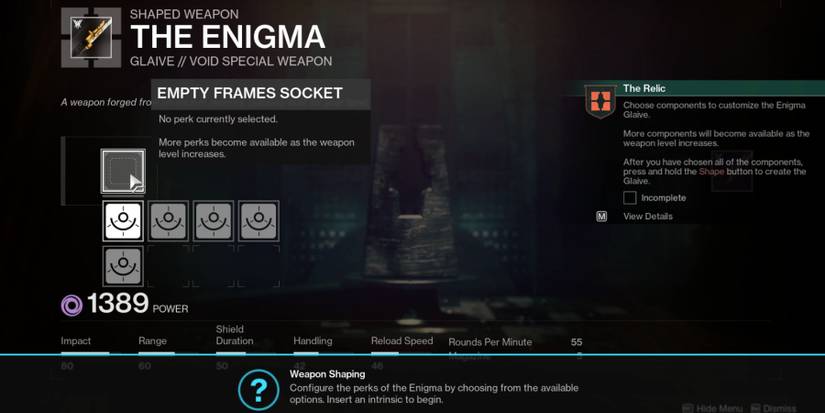Choose the highlighted white frame perk icon
Viewport: 825px width, 413px height.
coord(123,220)
